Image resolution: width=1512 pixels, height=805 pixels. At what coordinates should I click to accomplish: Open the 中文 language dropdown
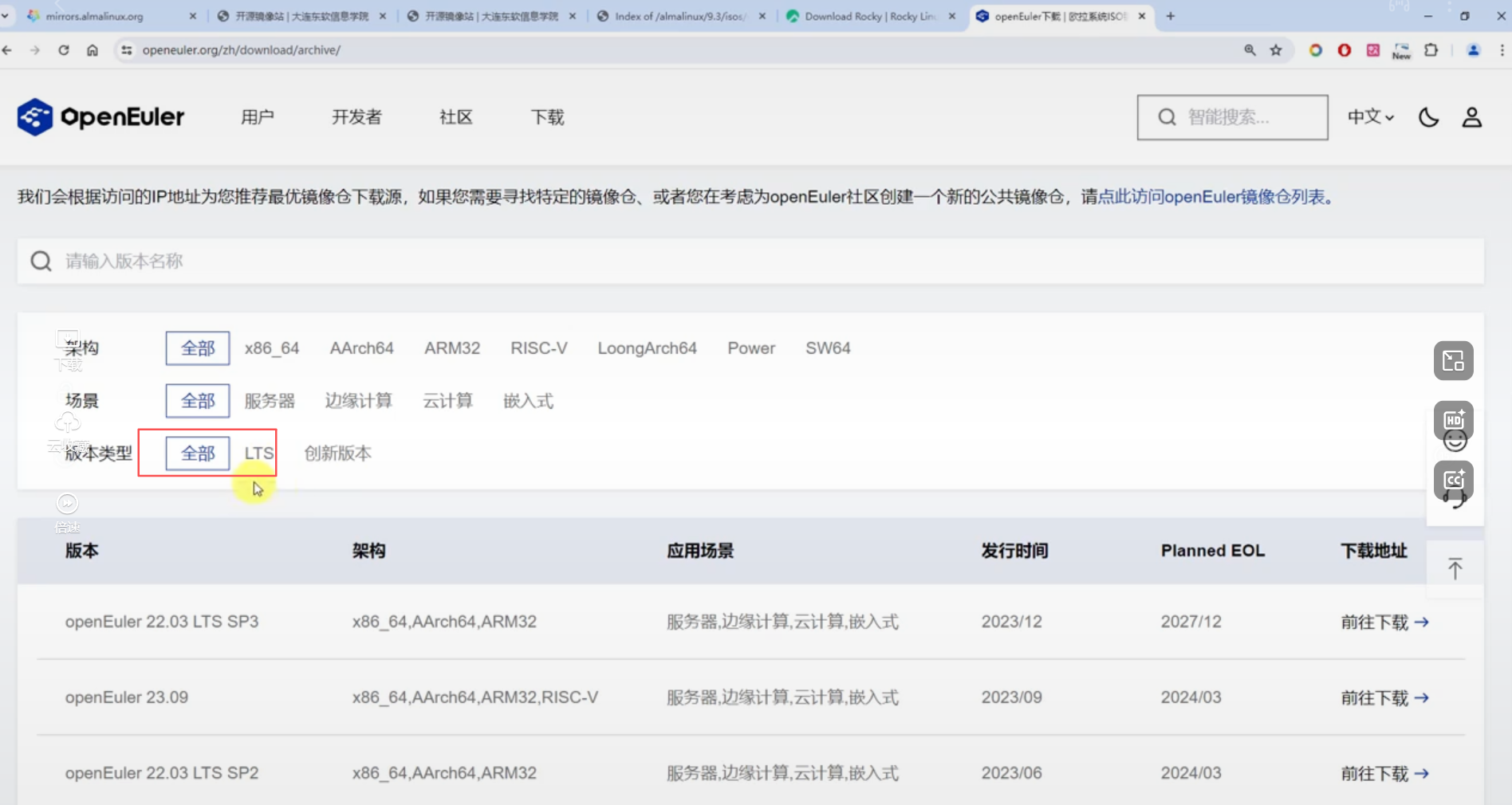[1370, 117]
